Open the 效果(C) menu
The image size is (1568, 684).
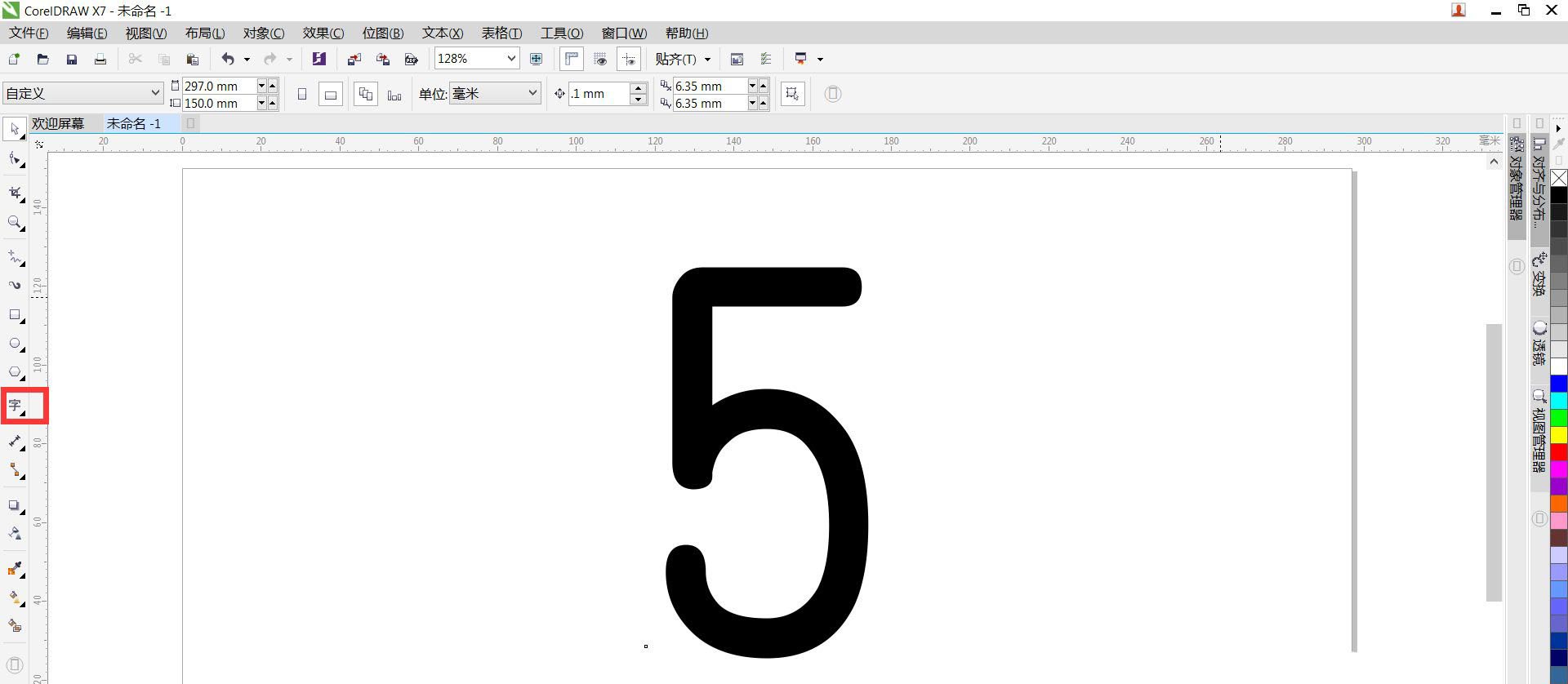323,33
